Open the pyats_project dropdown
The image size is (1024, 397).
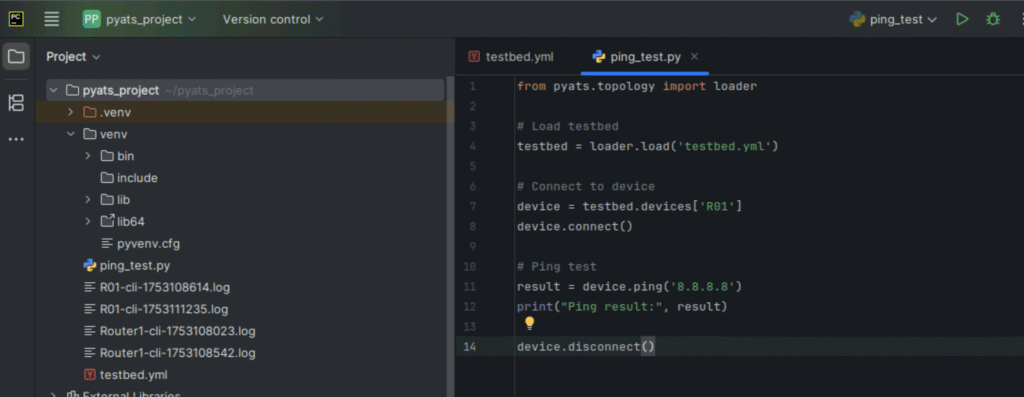tap(139, 20)
